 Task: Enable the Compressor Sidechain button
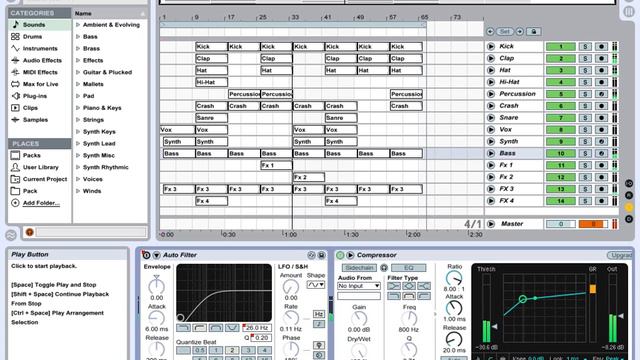click(x=359, y=268)
